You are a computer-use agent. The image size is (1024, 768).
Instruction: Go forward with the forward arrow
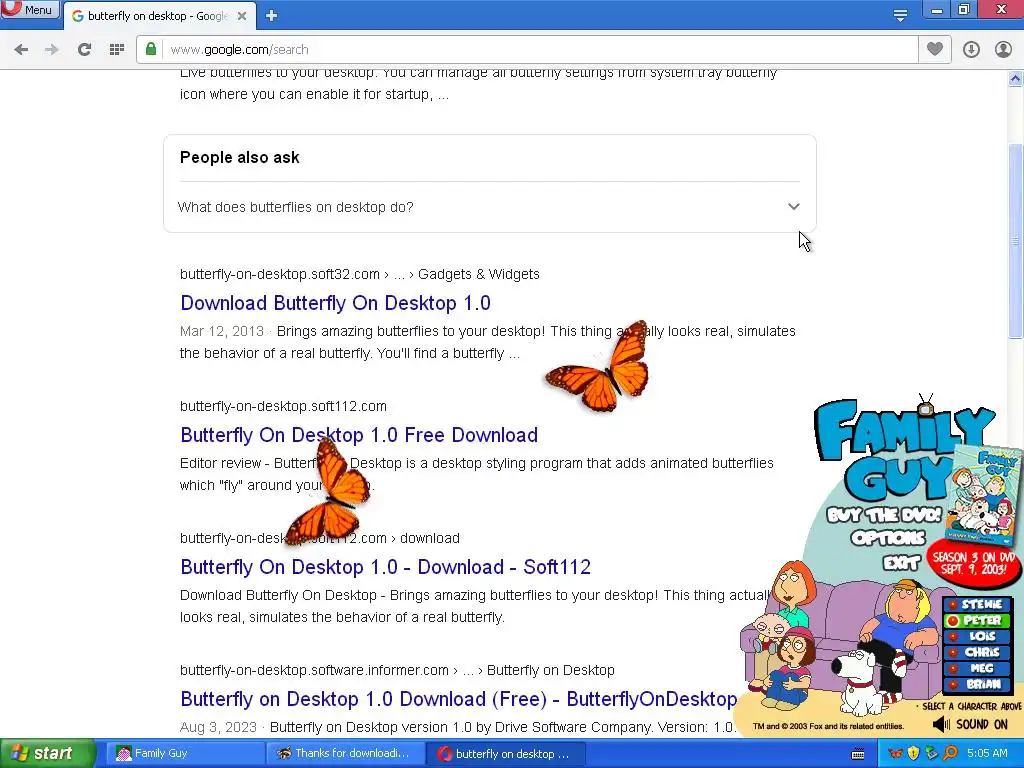(x=52, y=50)
